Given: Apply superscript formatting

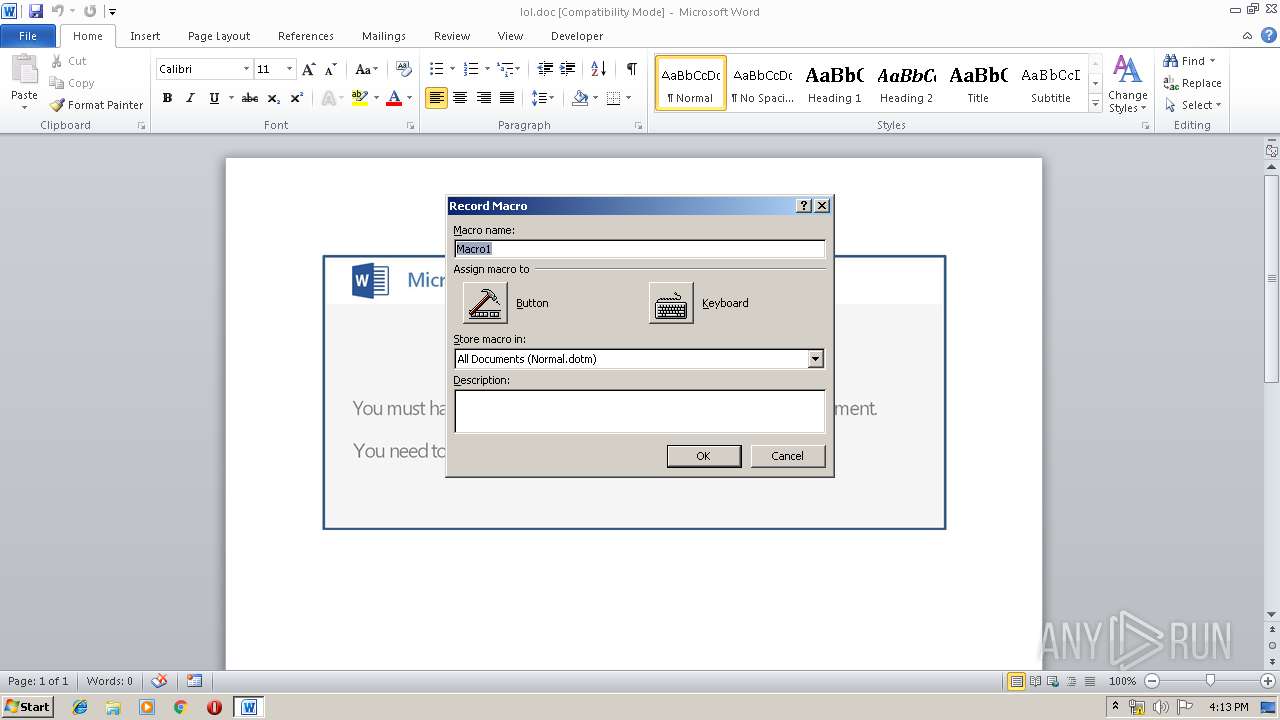Looking at the screenshot, I should click(x=297, y=98).
